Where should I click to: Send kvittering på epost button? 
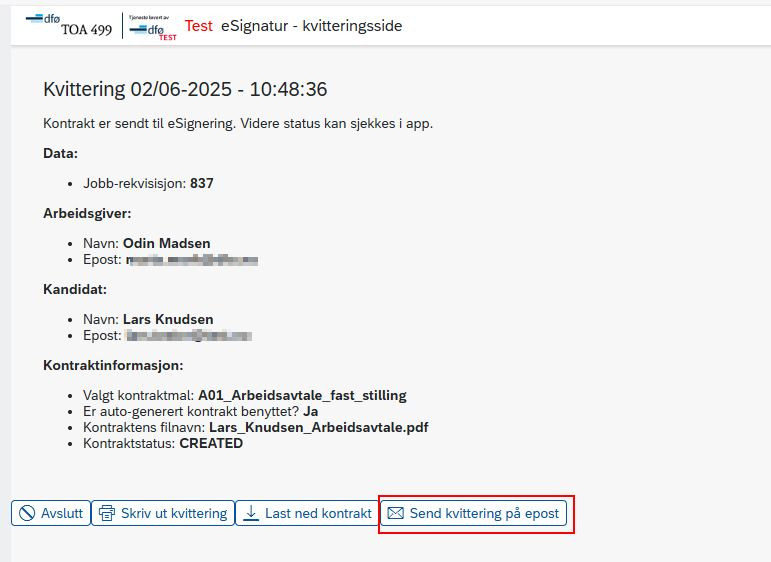tap(474, 513)
